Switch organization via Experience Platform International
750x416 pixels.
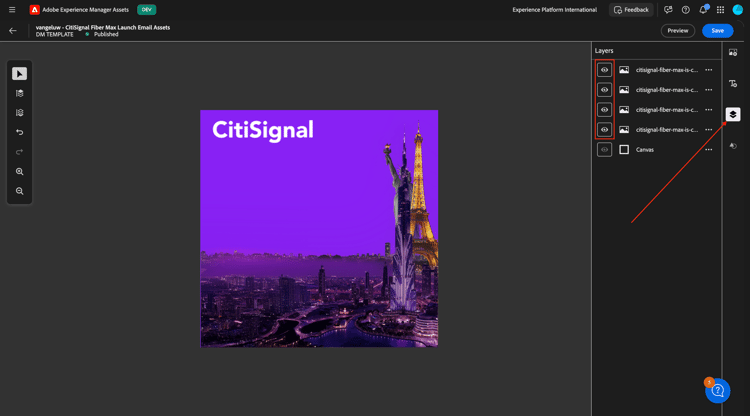click(x=554, y=10)
